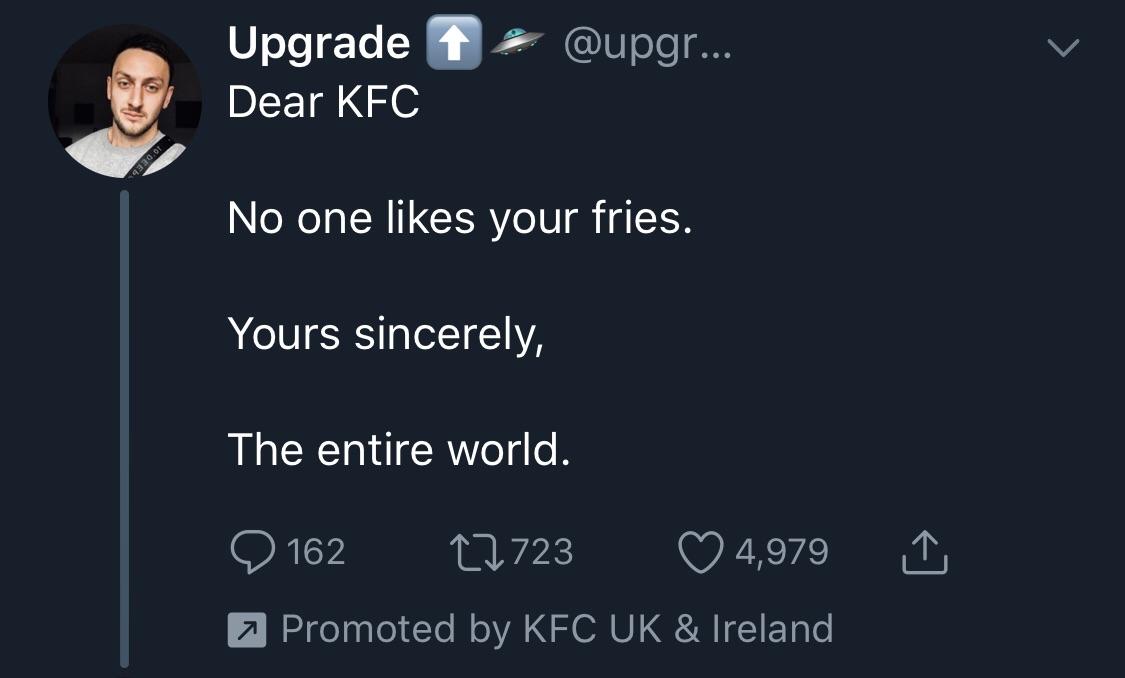Click the reply speech bubble icon

(x=253, y=549)
